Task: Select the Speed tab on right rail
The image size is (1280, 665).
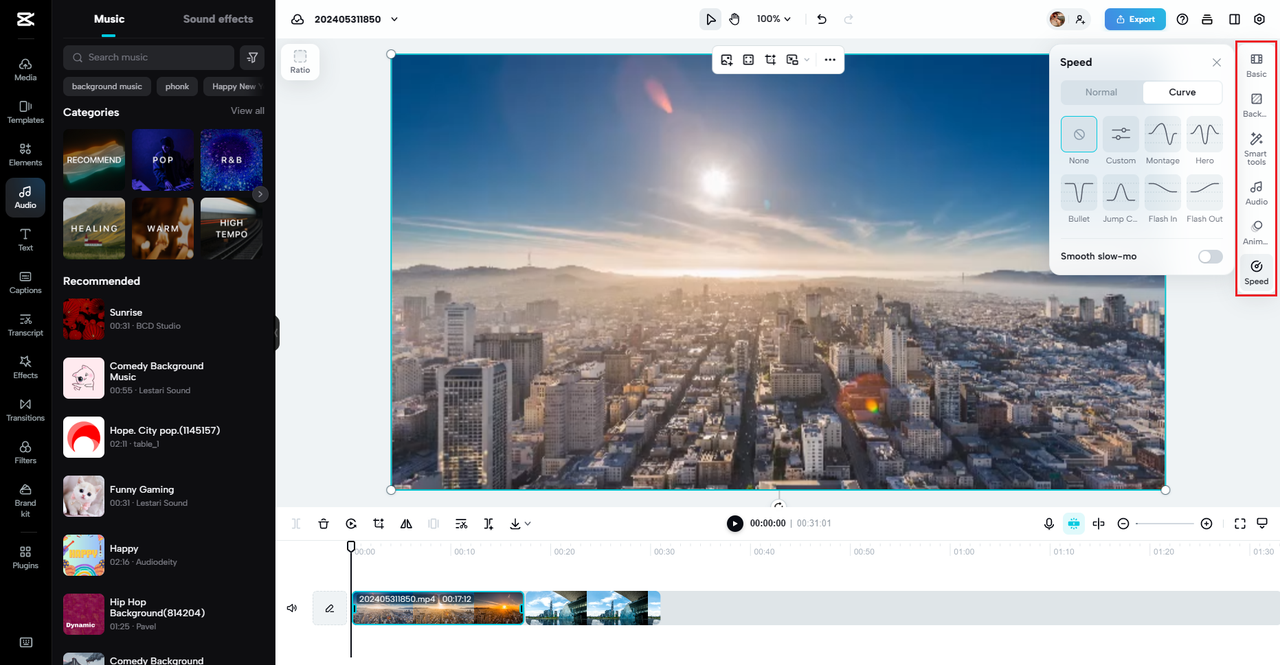Action: tap(1256, 273)
